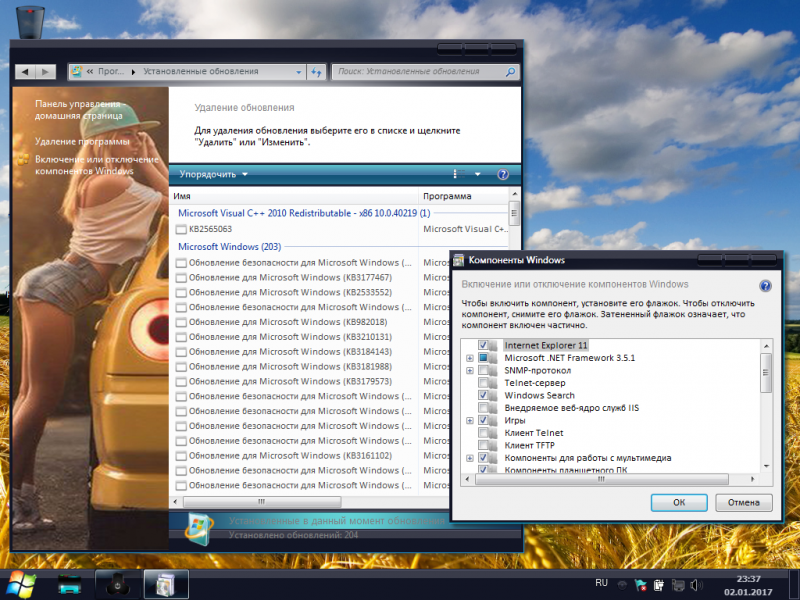800x600 pixels.
Task: Click the update icon beside KB3161102 row
Action: [181, 456]
